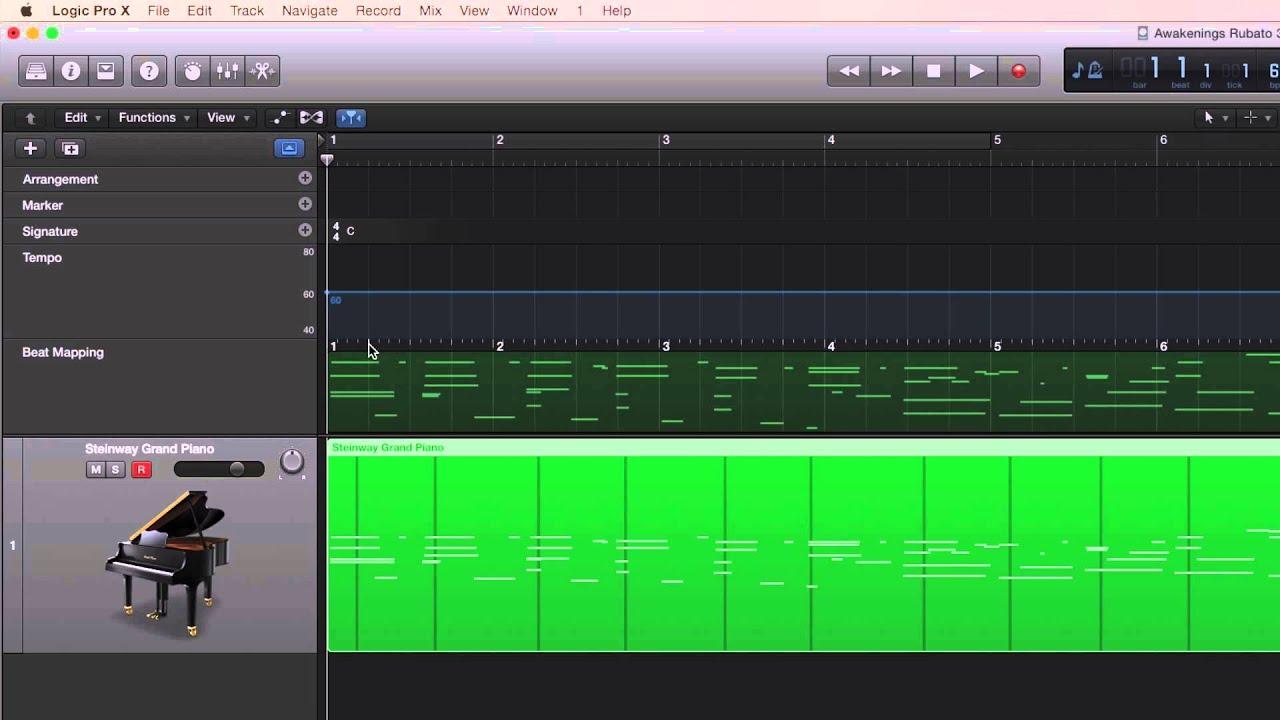Click the Fast Forward button
1280x720 pixels.
pyautogui.click(x=891, y=71)
